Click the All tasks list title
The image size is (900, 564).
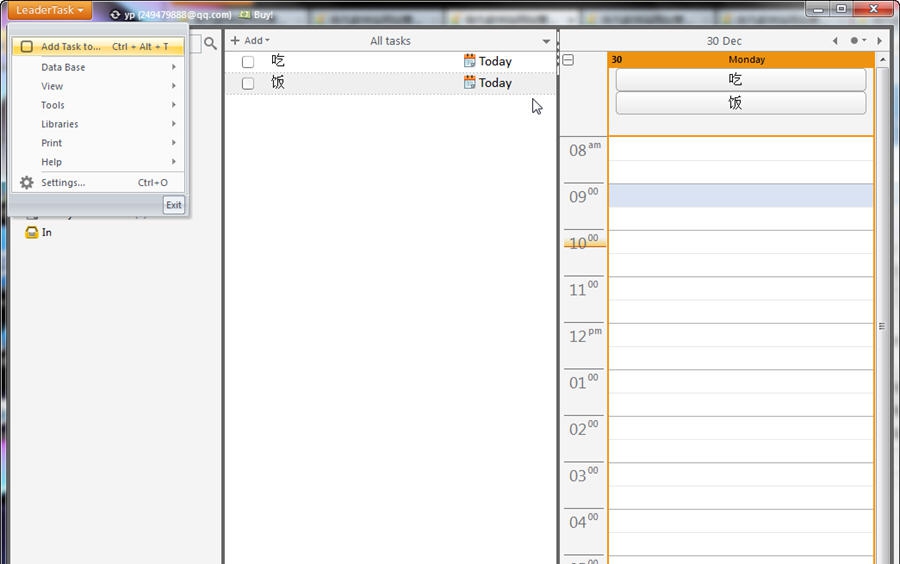pos(390,41)
